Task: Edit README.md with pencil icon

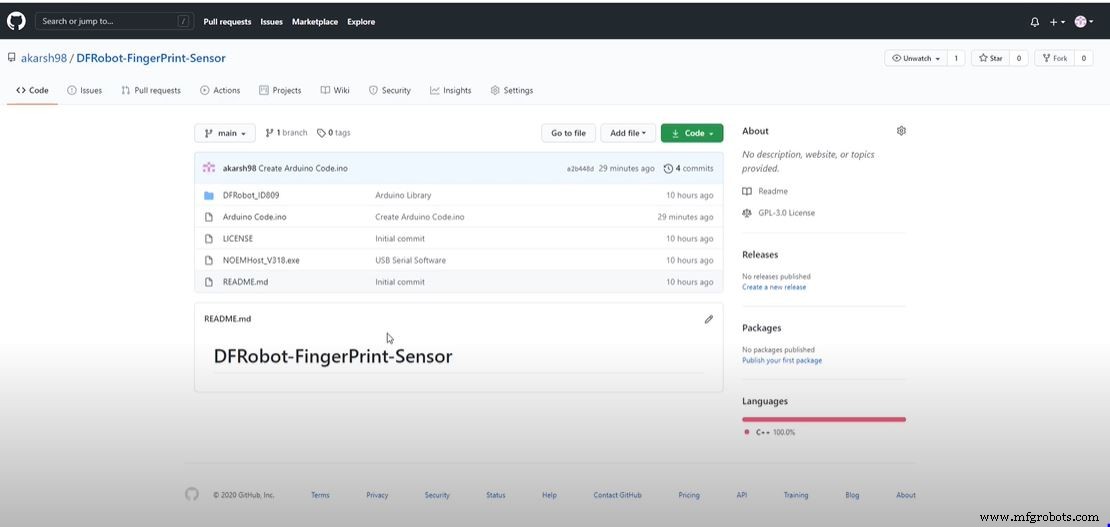Action: tap(709, 319)
